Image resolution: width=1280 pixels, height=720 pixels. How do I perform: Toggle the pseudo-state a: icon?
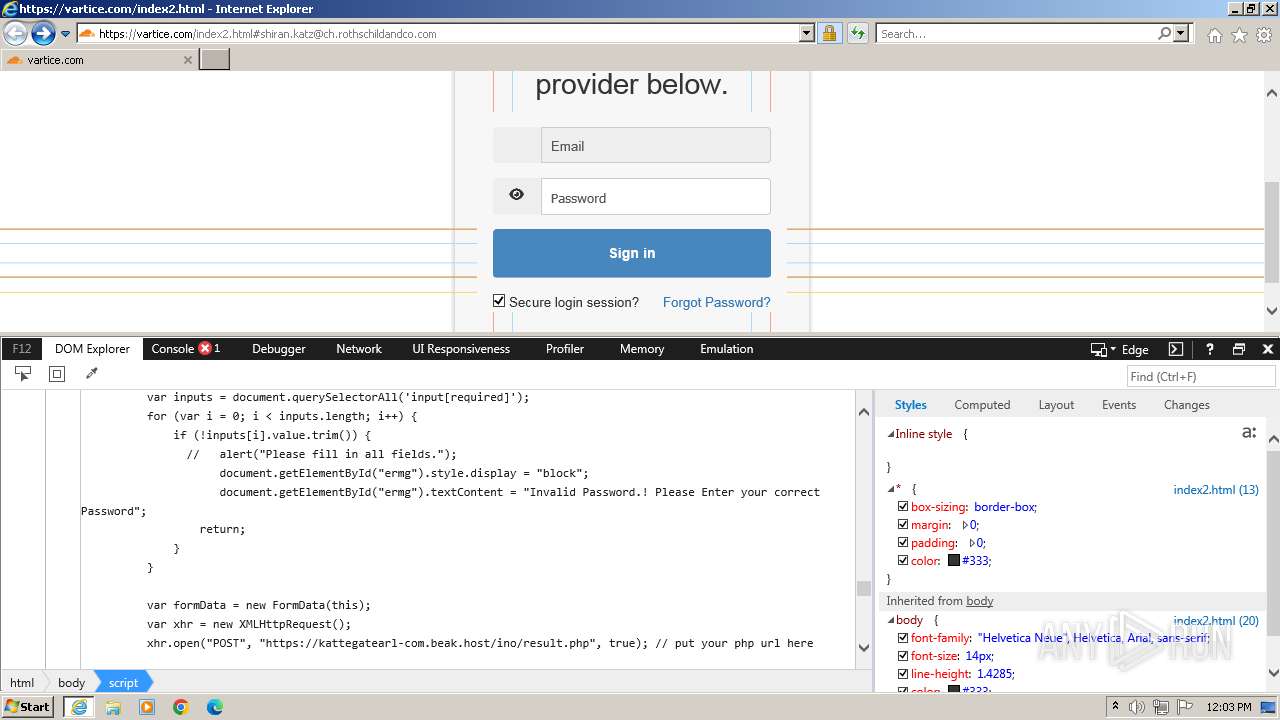tap(1249, 433)
